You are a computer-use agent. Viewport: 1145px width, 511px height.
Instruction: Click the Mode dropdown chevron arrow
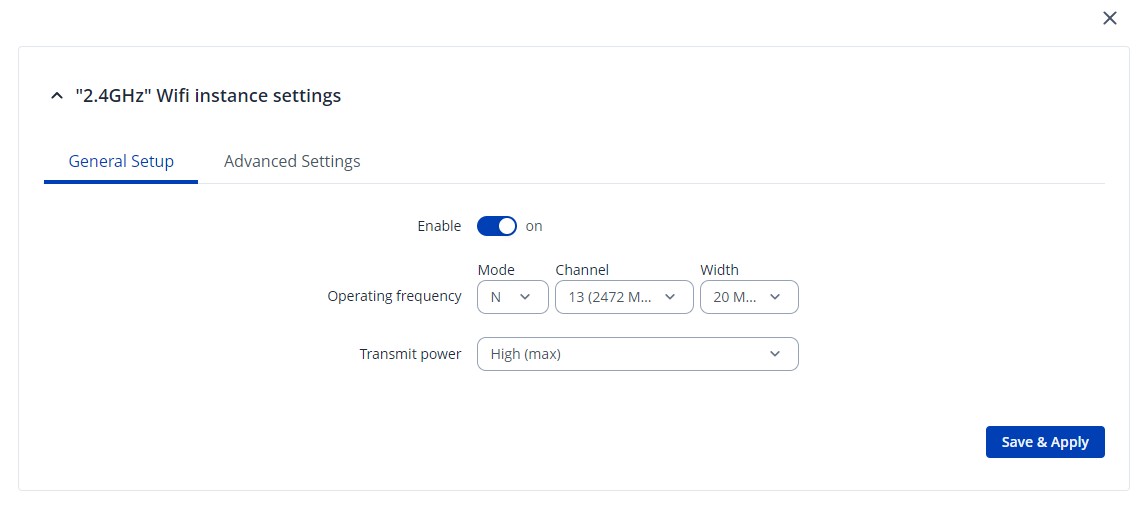point(526,297)
